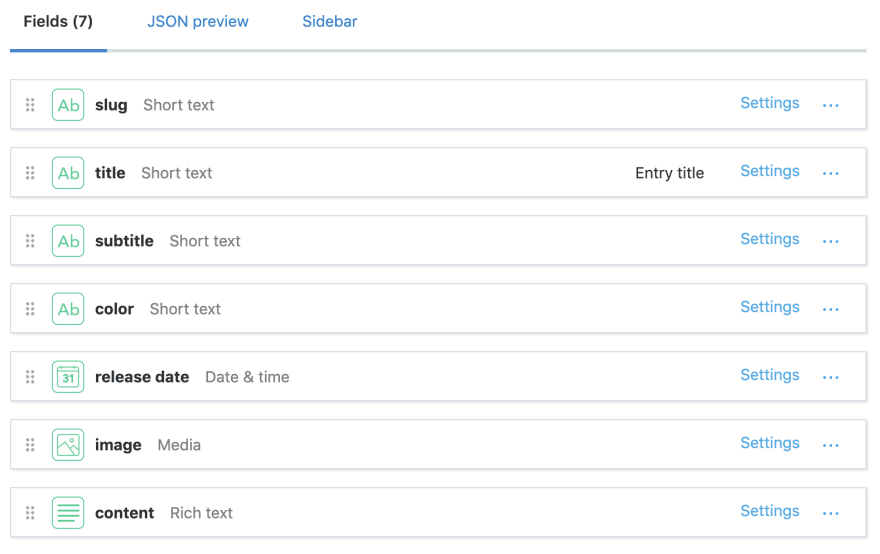Open Settings for the color field
Viewport: 880px width, 554px height.
(769, 307)
